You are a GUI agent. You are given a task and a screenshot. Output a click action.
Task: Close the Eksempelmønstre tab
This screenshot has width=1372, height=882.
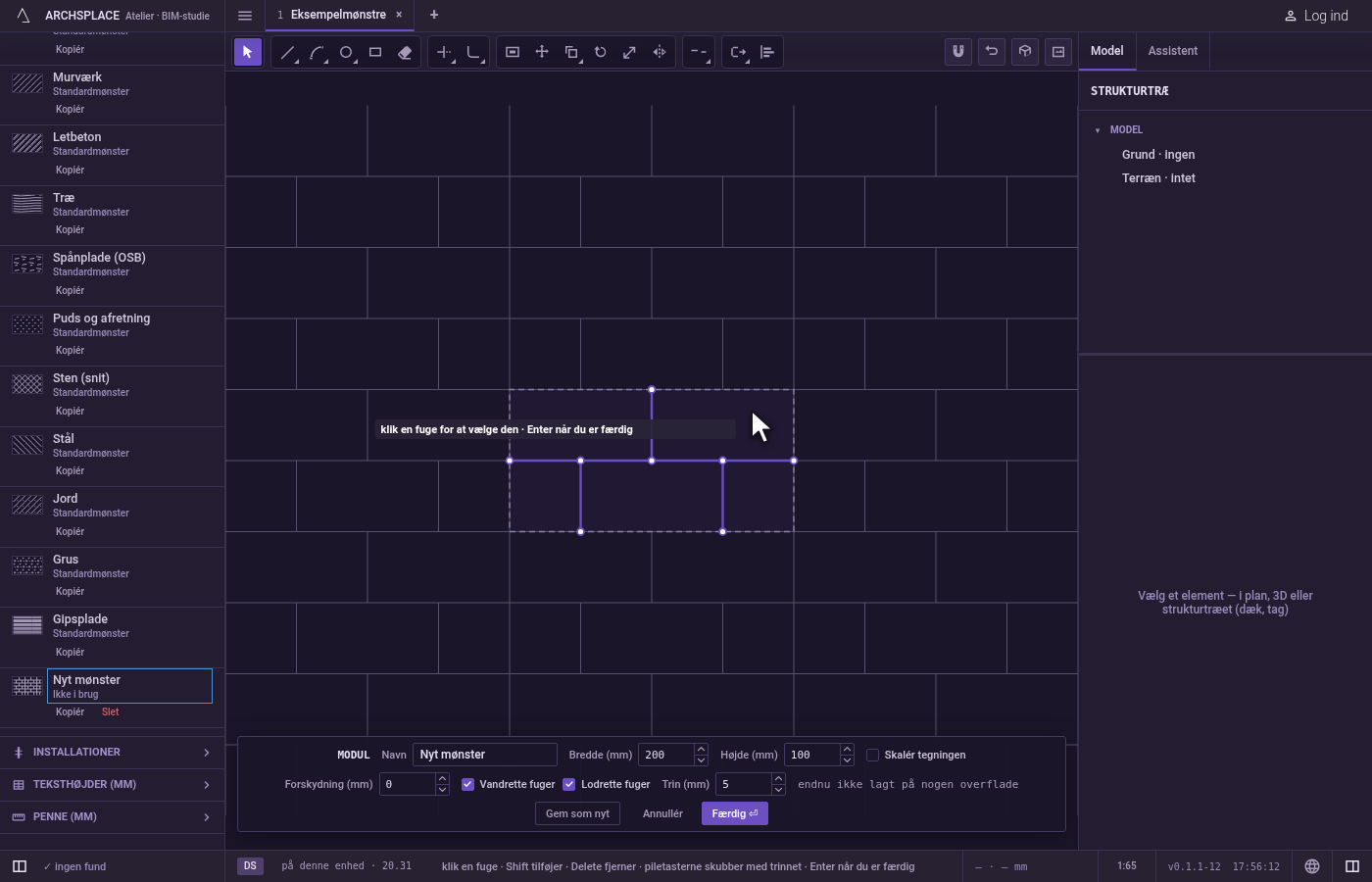(399, 15)
